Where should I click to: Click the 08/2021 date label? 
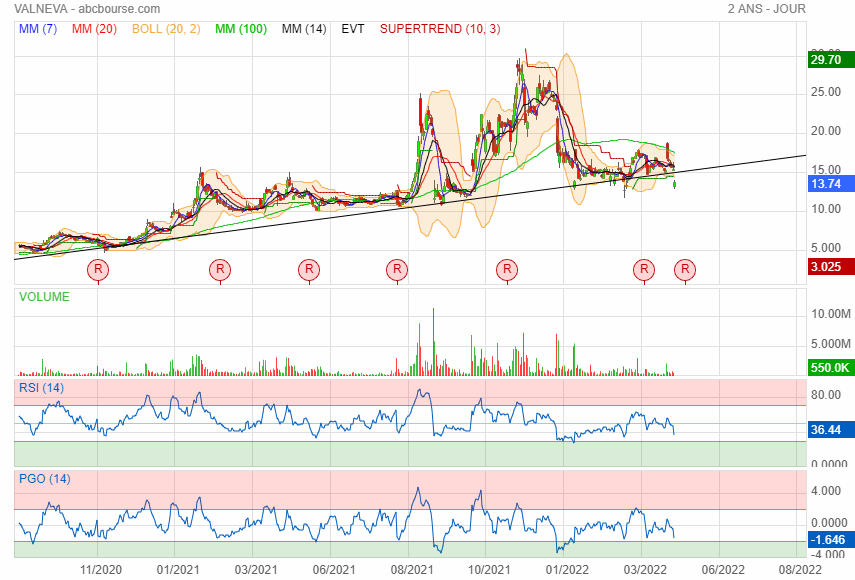click(x=412, y=570)
